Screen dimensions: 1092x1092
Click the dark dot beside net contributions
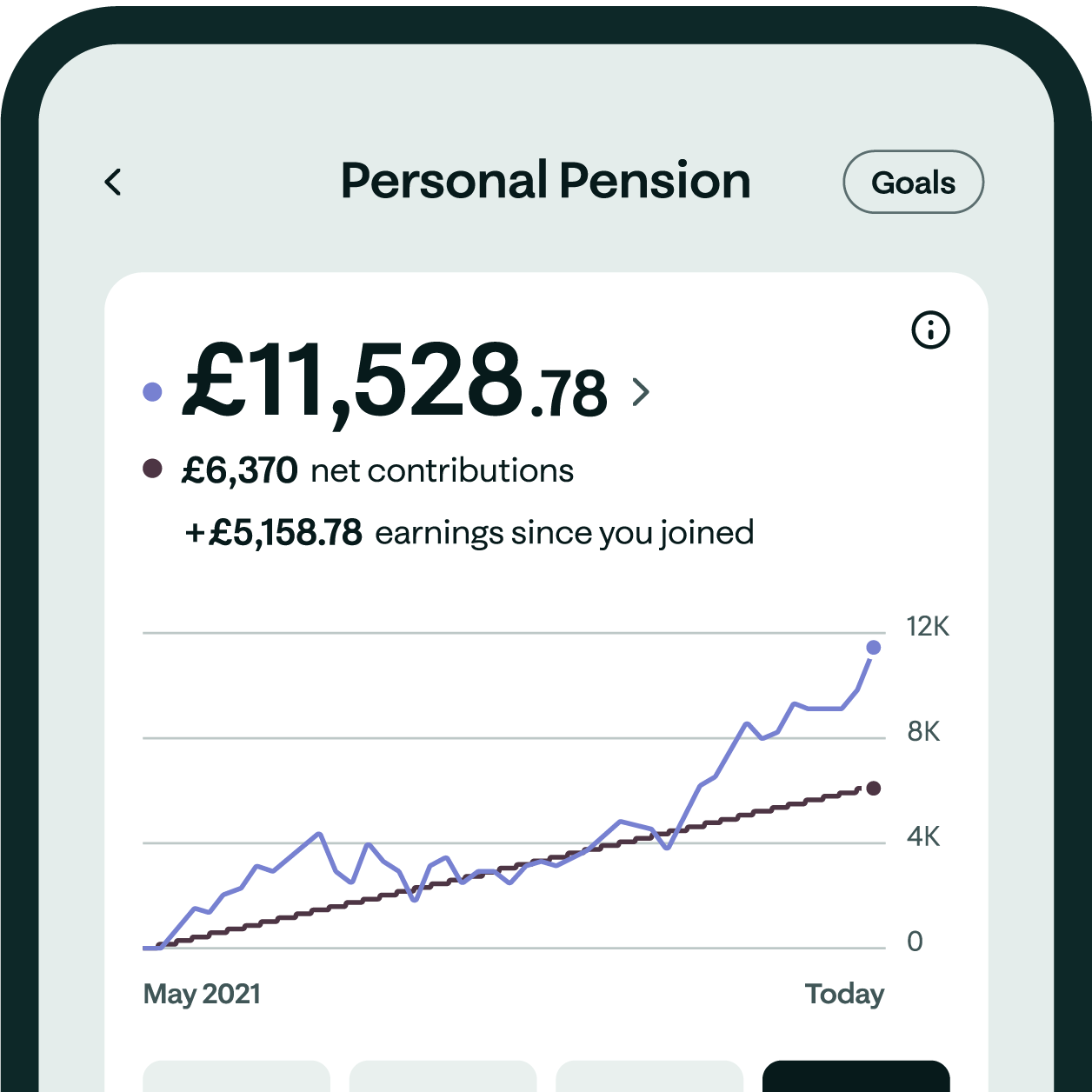(x=152, y=469)
